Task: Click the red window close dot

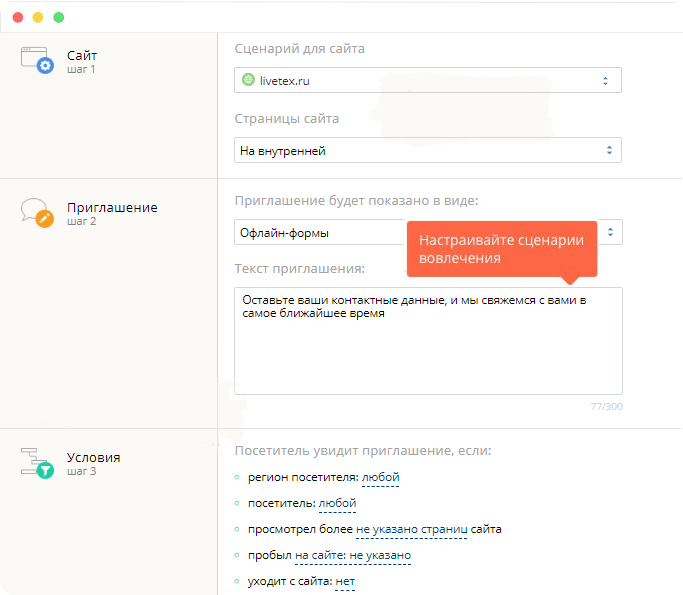Action: [18, 17]
